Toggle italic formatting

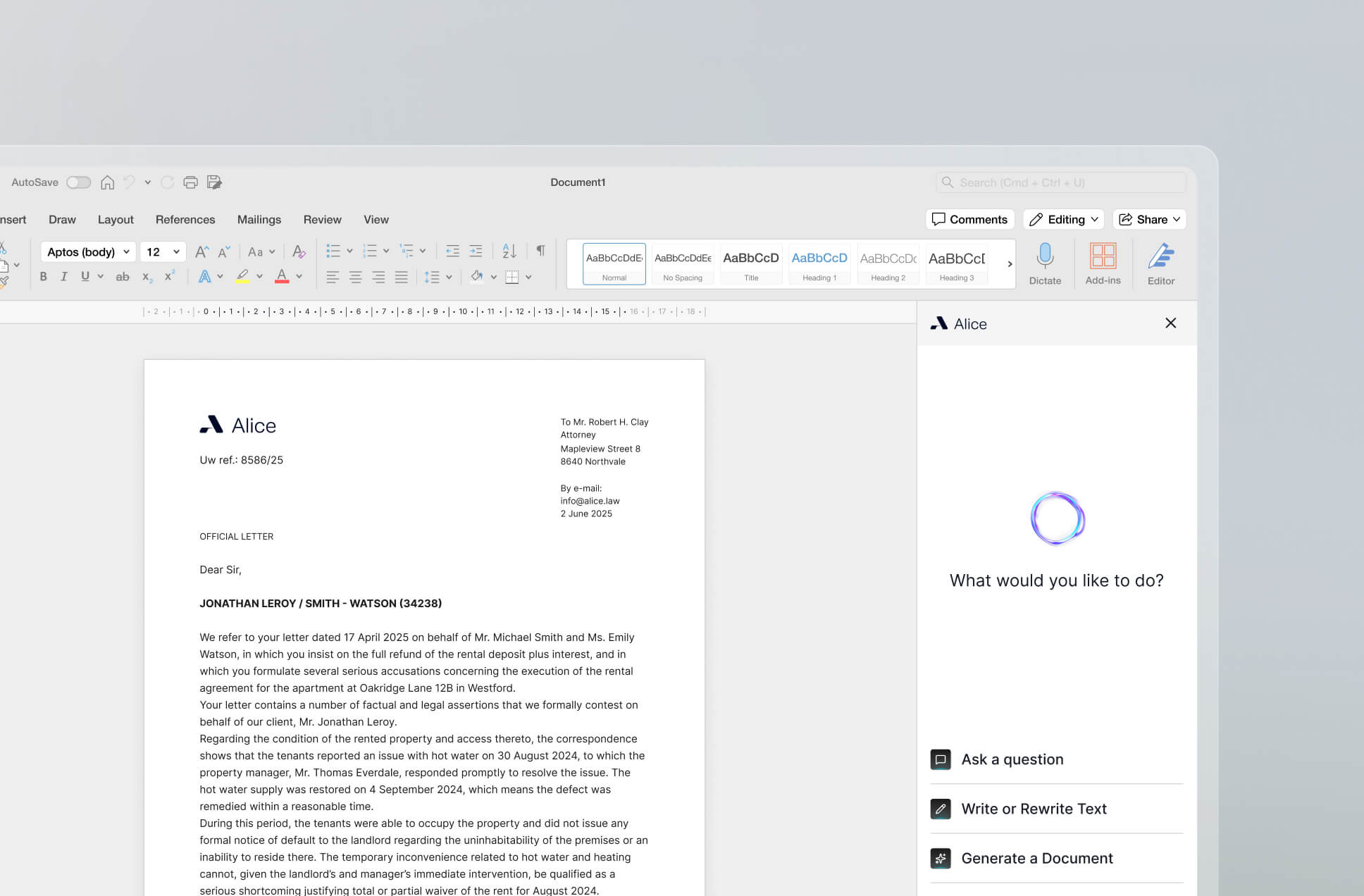pos(64,277)
